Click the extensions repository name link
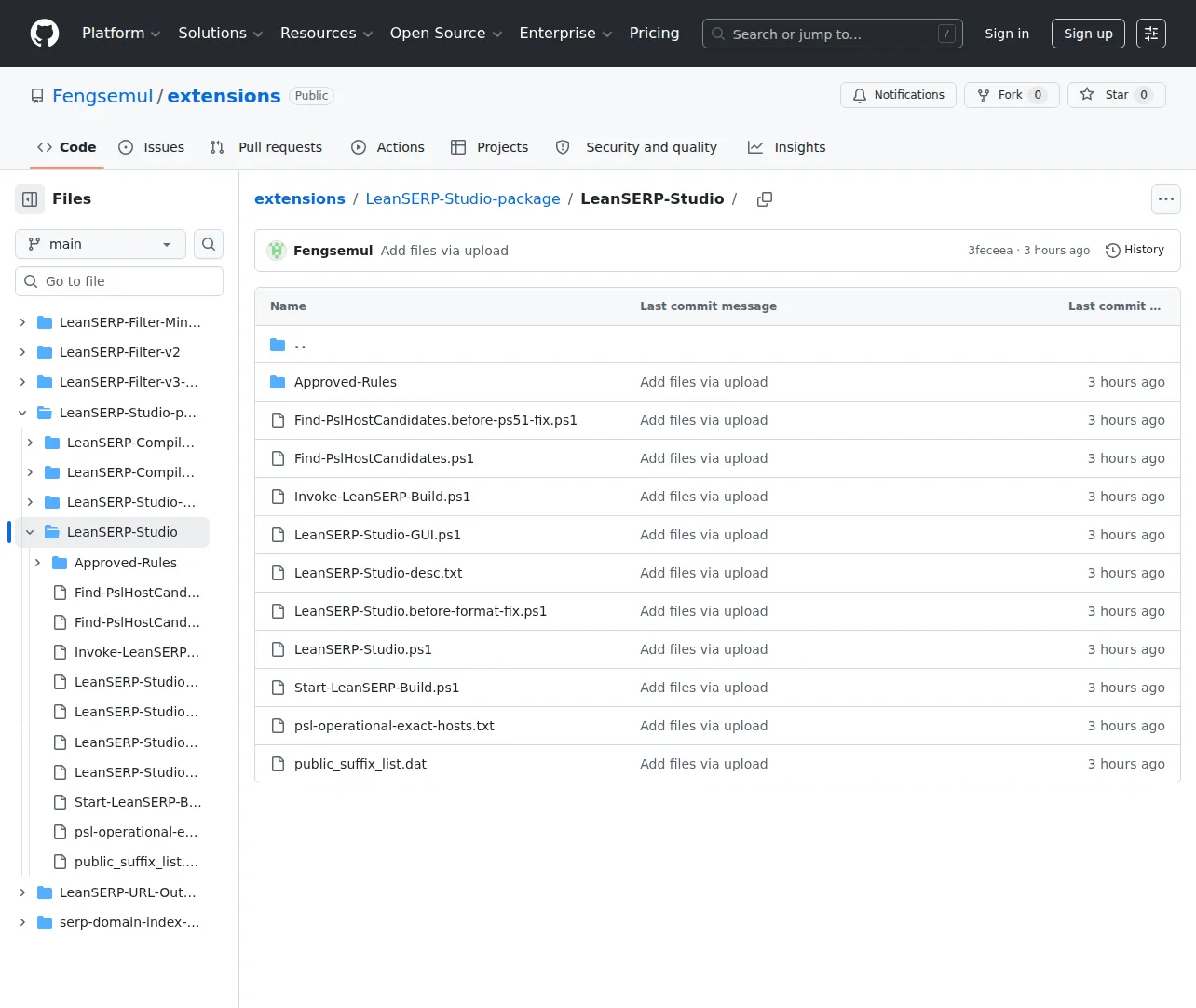The width and height of the screenshot is (1196, 1008). tap(224, 96)
